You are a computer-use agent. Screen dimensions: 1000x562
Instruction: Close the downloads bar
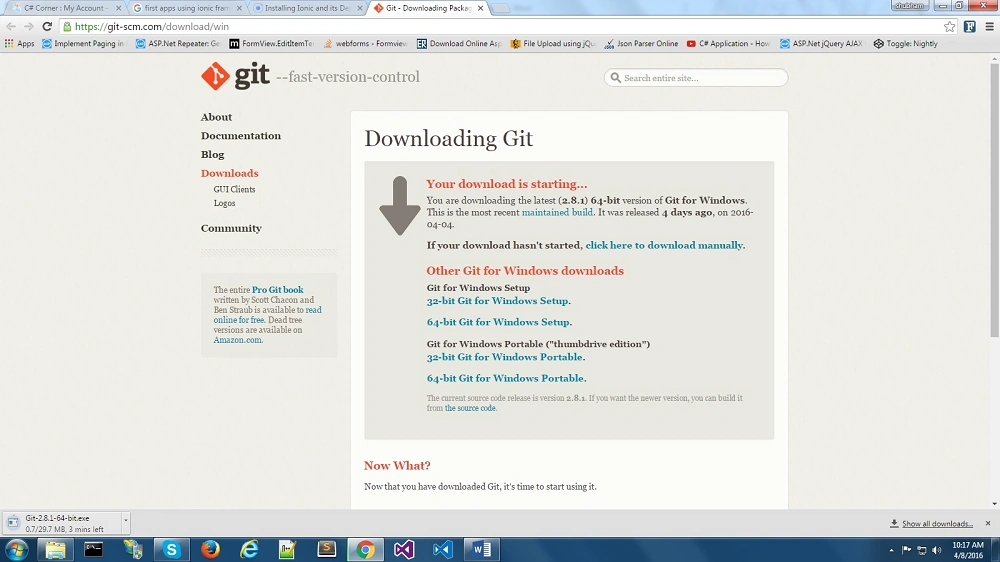coord(988,523)
